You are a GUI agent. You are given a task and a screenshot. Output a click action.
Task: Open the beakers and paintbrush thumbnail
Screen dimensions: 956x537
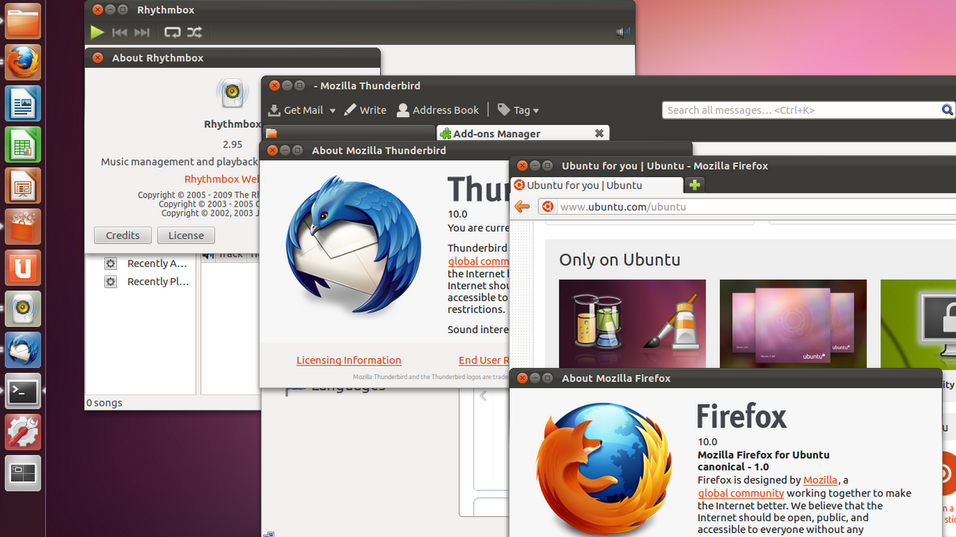coord(632,324)
